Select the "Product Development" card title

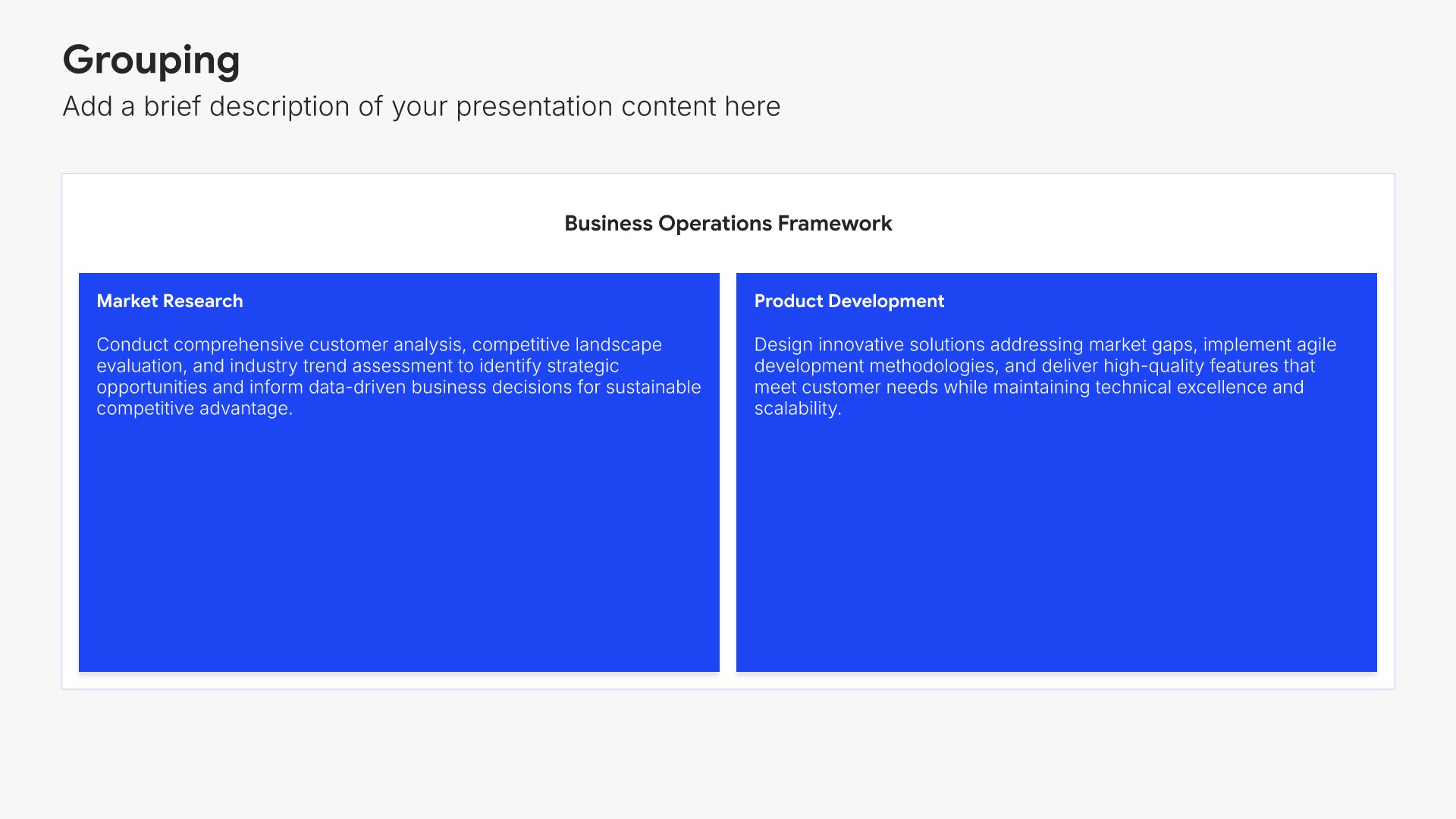[849, 301]
